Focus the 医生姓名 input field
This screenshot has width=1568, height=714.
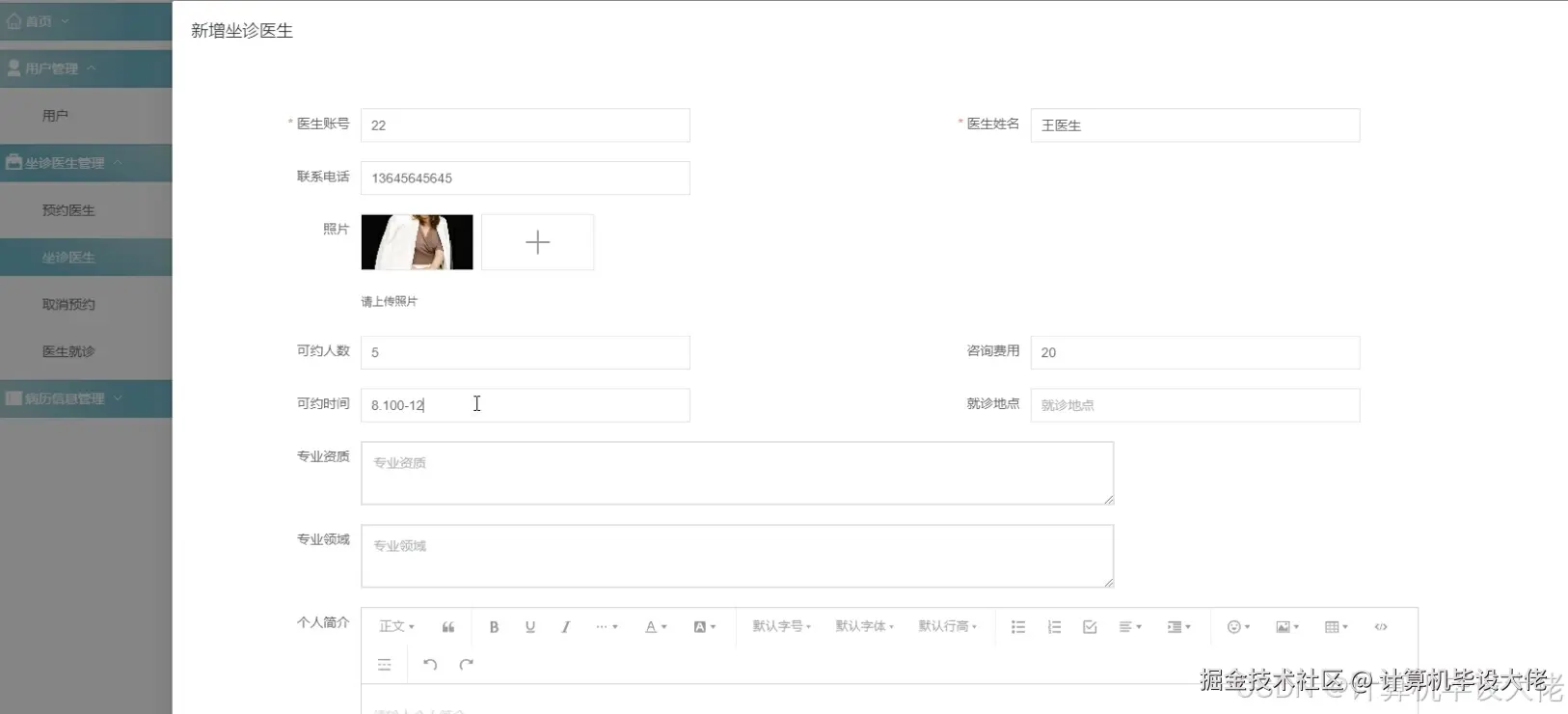tap(1195, 125)
